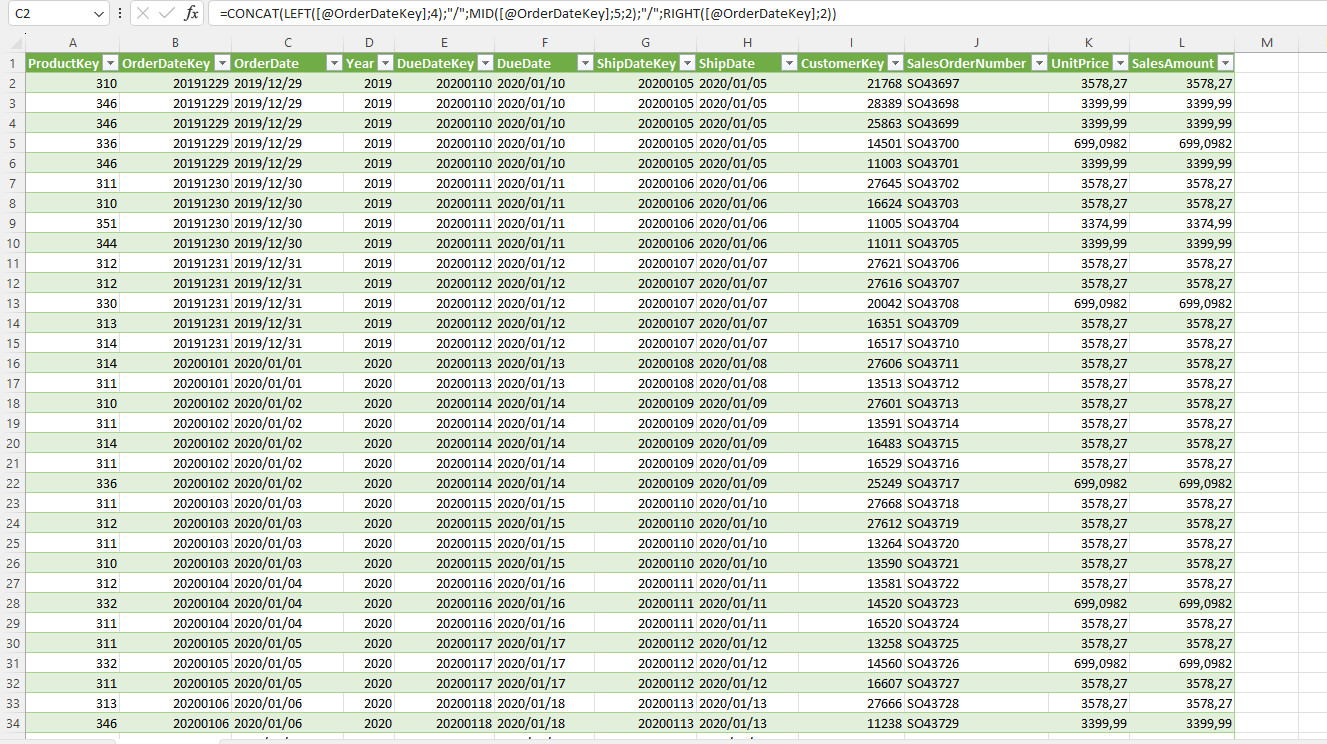Click the Name Box showing C2

tap(50, 14)
